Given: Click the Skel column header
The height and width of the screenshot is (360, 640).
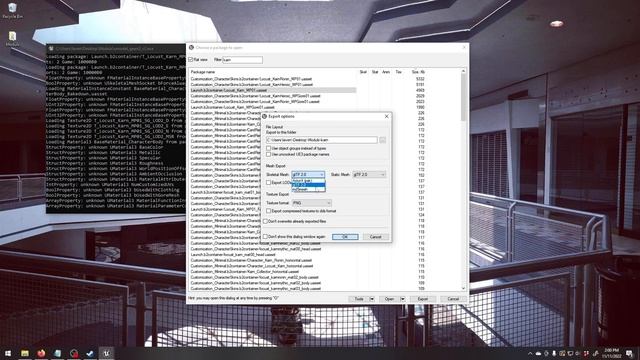Looking at the screenshot, I should click(x=363, y=72).
